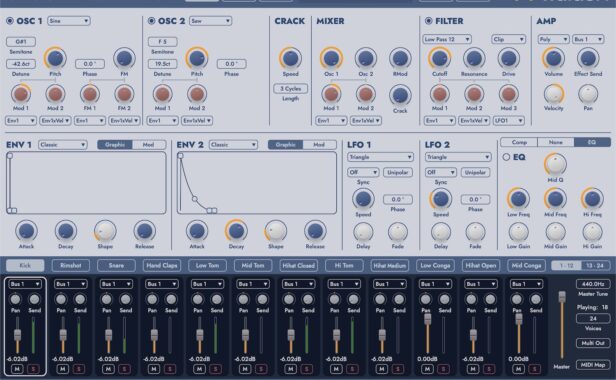Image resolution: width=616 pixels, height=380 pixels.
Task: Click the ENV 1 Shape knob
Action: click(105, 231)
